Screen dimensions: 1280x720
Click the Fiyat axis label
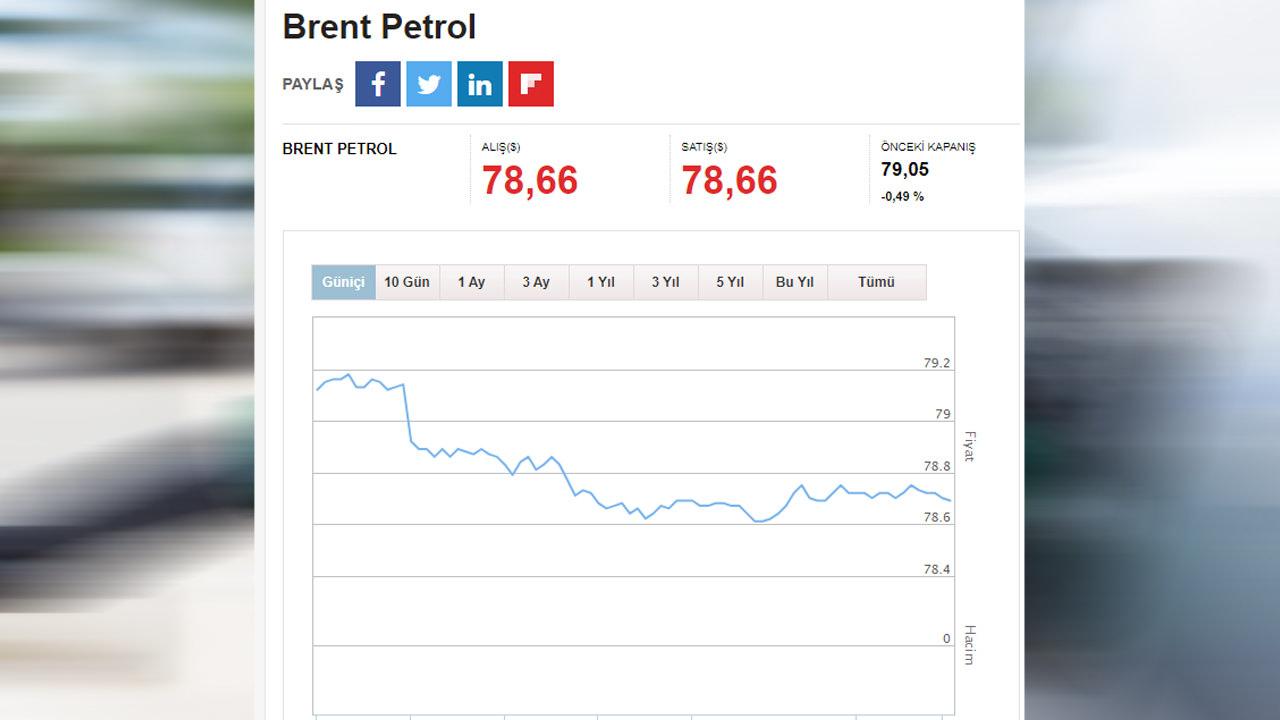point(969,447)
